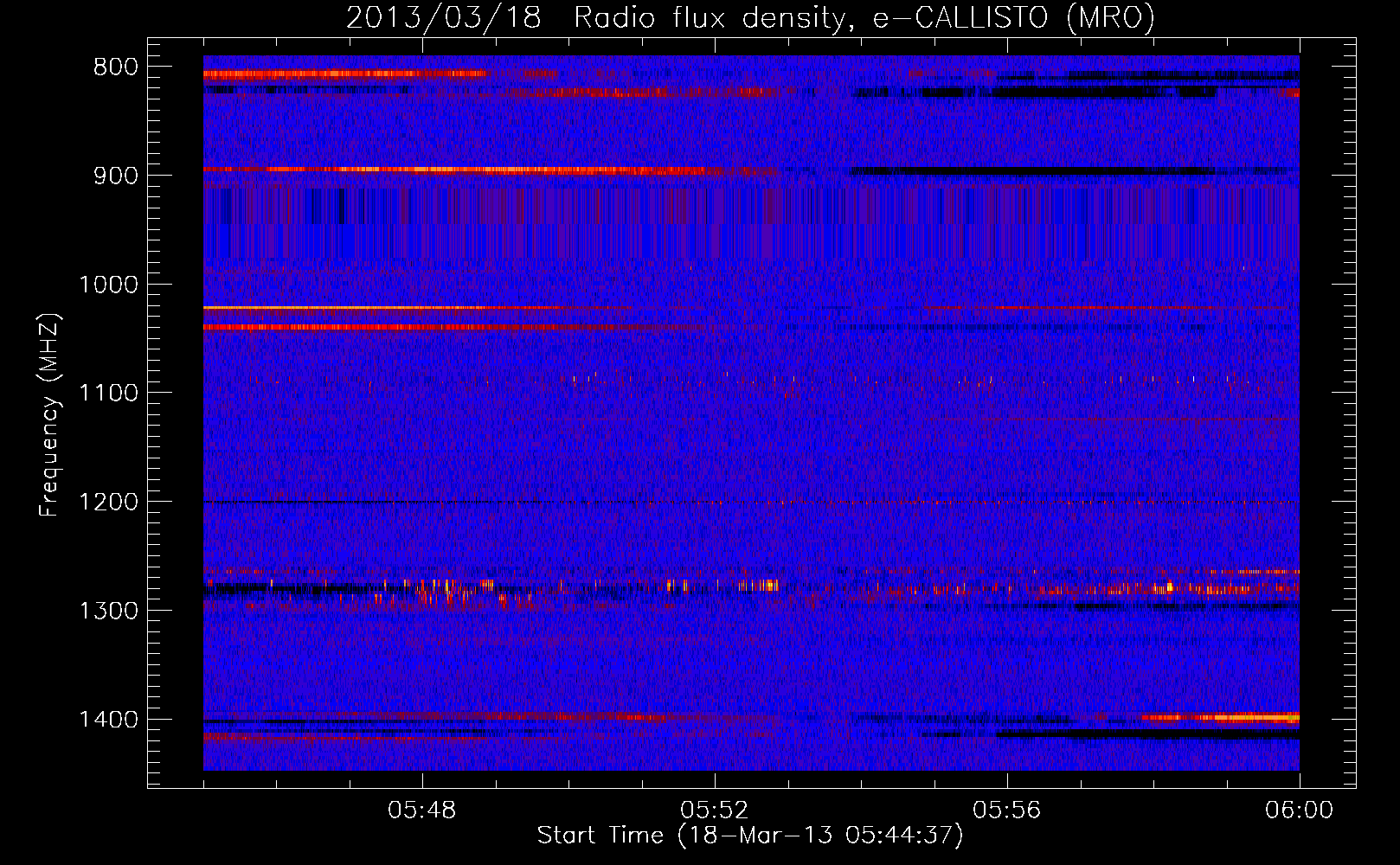1400x865 pixels.
Task: Click the '1300' frequency axis label
Action: pos(108,611)
